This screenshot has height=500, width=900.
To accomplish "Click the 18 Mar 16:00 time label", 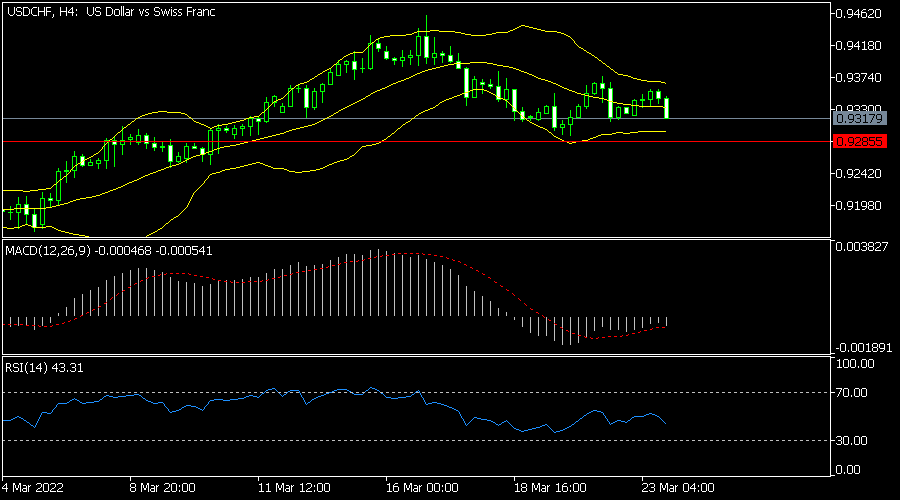I will [550, 488].
